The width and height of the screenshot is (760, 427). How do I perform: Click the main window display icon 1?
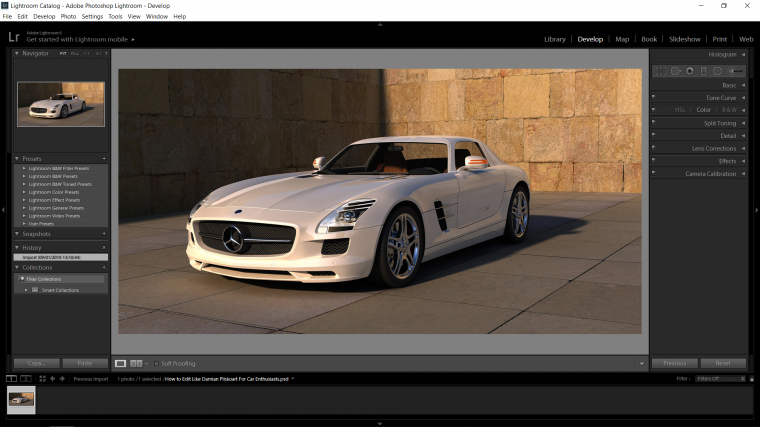[12, 379]
